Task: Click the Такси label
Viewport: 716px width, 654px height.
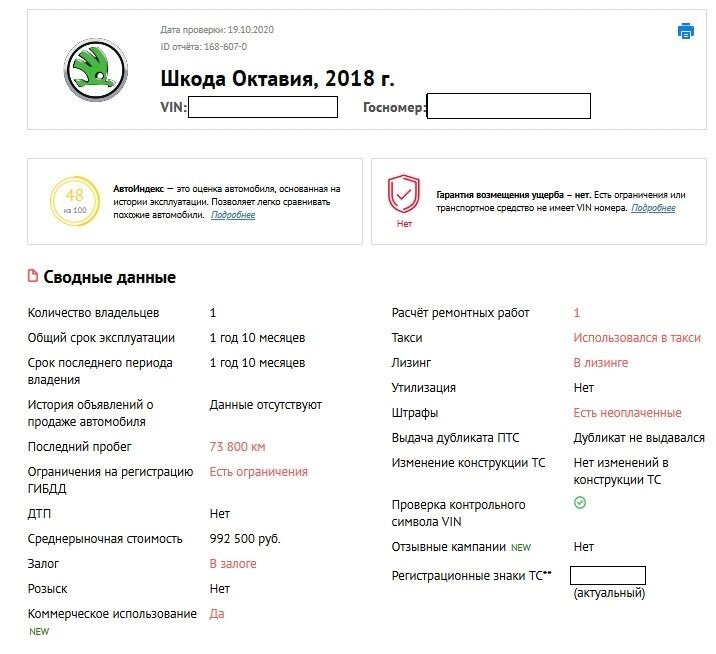Action: (407, 338)
